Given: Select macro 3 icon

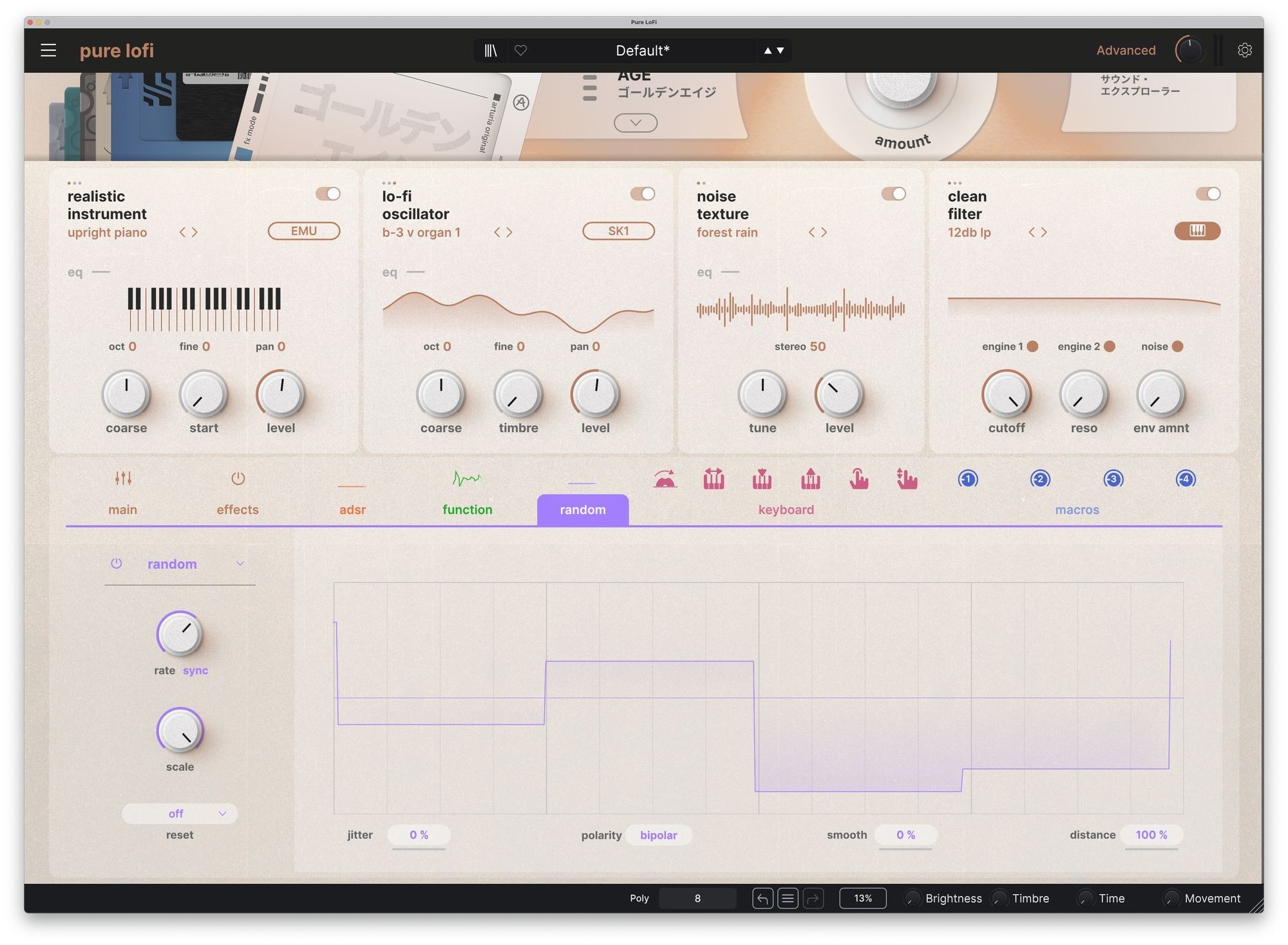Looking at the screenshot, I should [x=1113, y=479].
